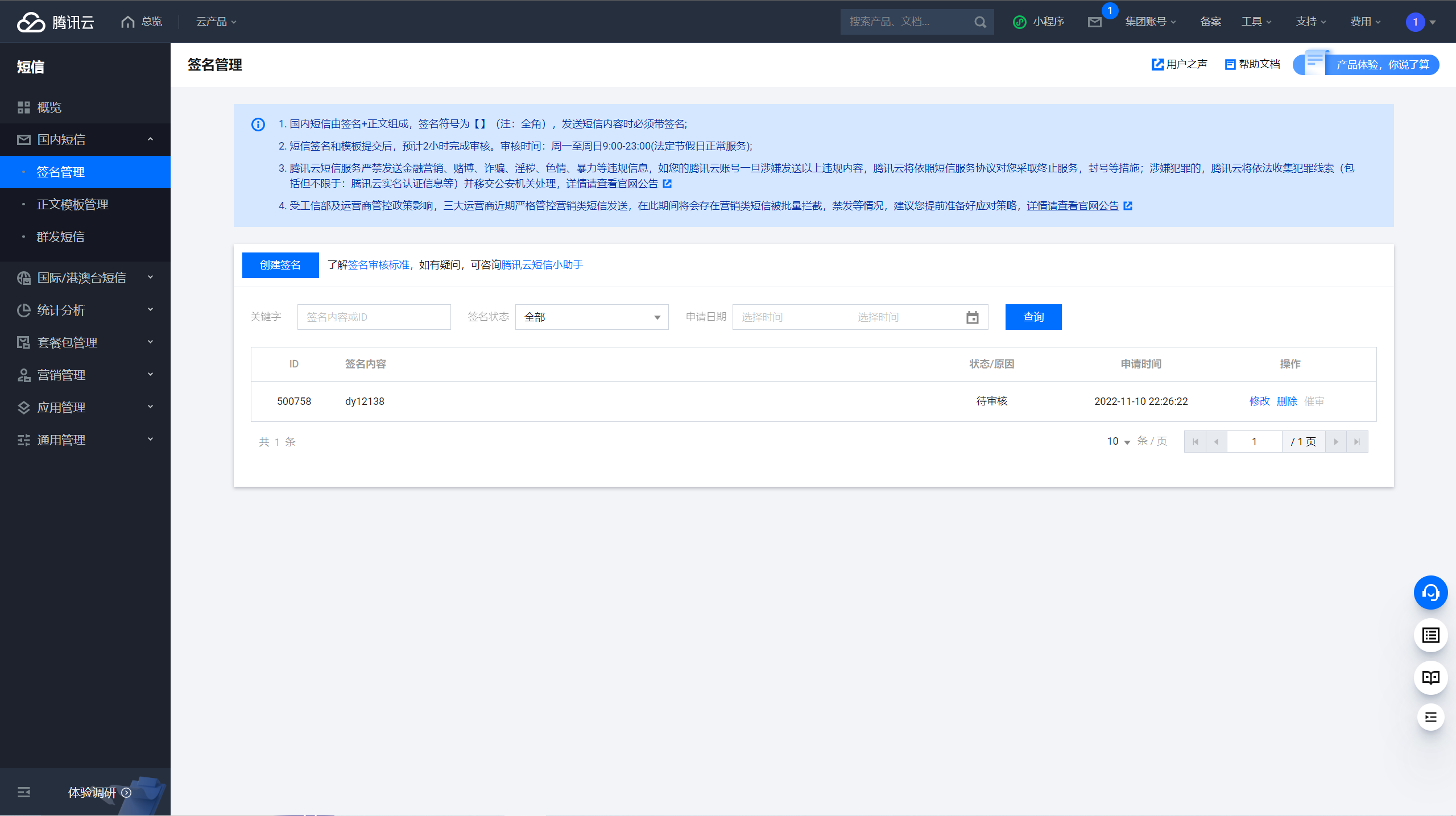Viewport: 1456px width, 816px height.
Task: Open the 10 条/页 page size dropdown
Action: click(x=1118, y=441)
